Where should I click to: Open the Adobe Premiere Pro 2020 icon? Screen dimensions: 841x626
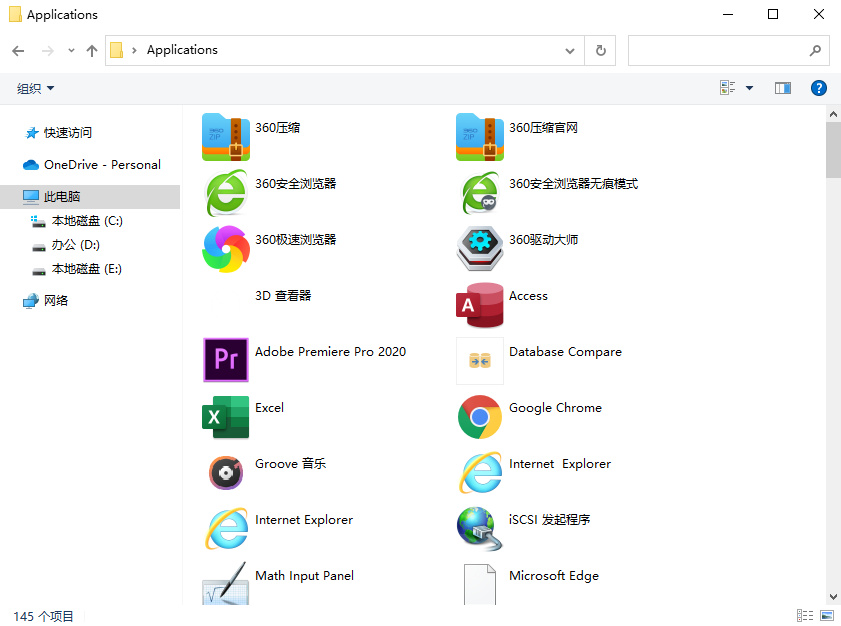(x=225, y=360)
